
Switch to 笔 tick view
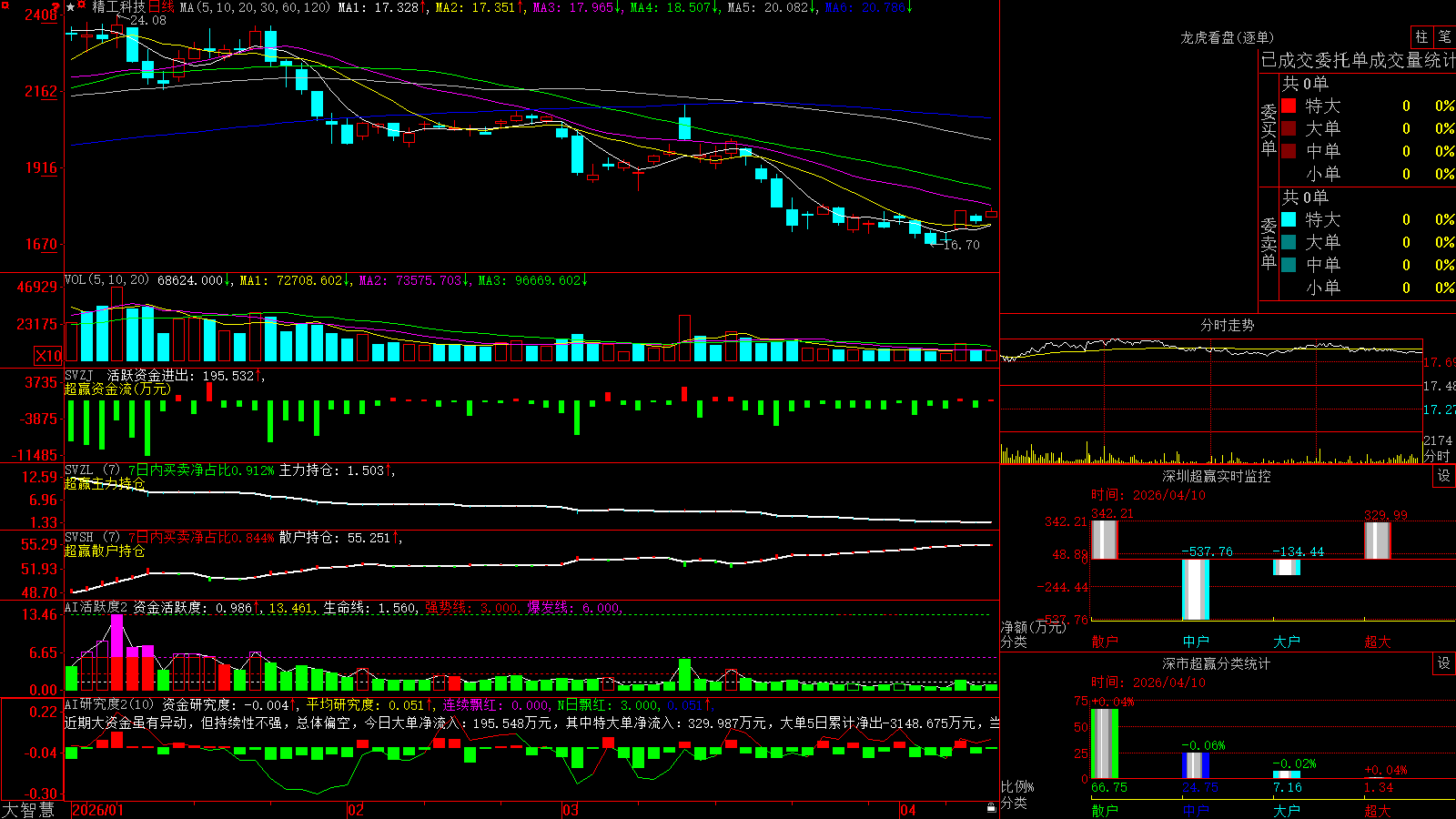click(x=1445, y=37)
